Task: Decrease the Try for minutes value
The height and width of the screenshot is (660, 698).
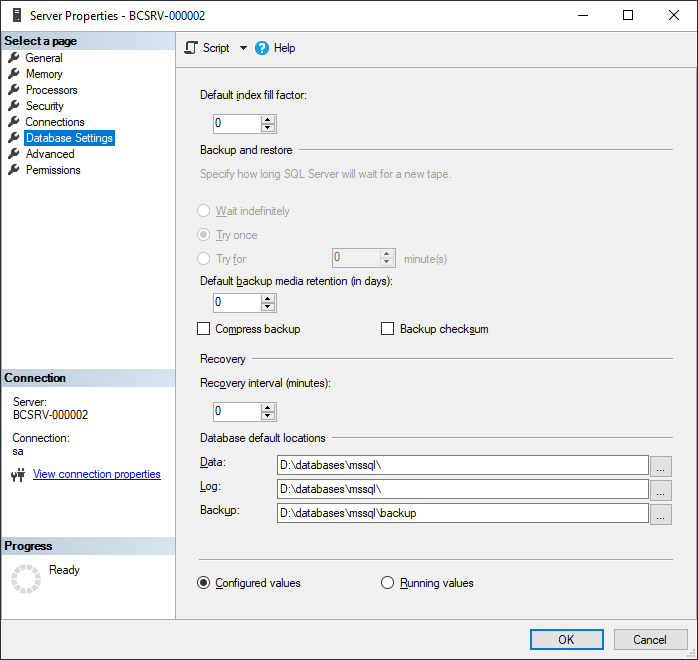Action: tap(387, 262)
